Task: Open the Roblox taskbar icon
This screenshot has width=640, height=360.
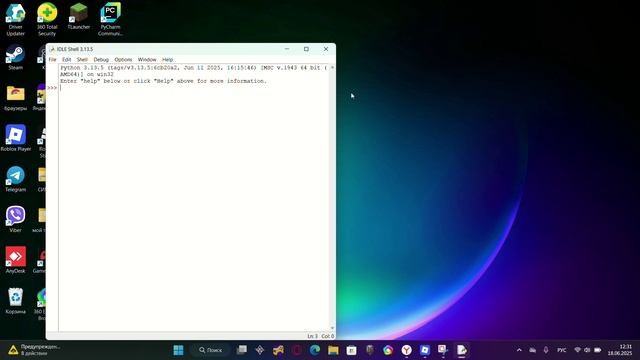Action: click(x=424, y=350)
